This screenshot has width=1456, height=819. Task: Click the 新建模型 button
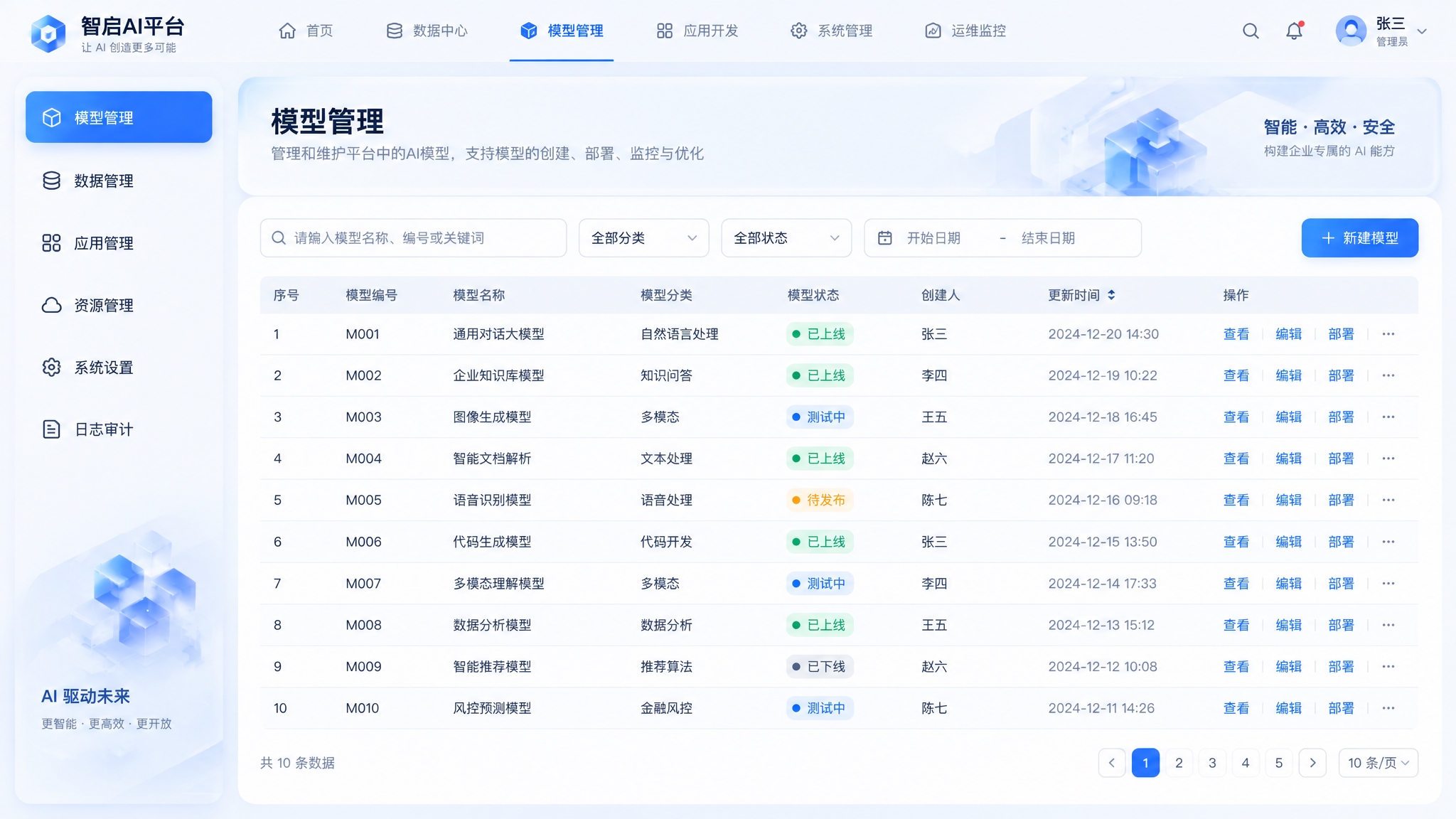(x=1359, y=238)
